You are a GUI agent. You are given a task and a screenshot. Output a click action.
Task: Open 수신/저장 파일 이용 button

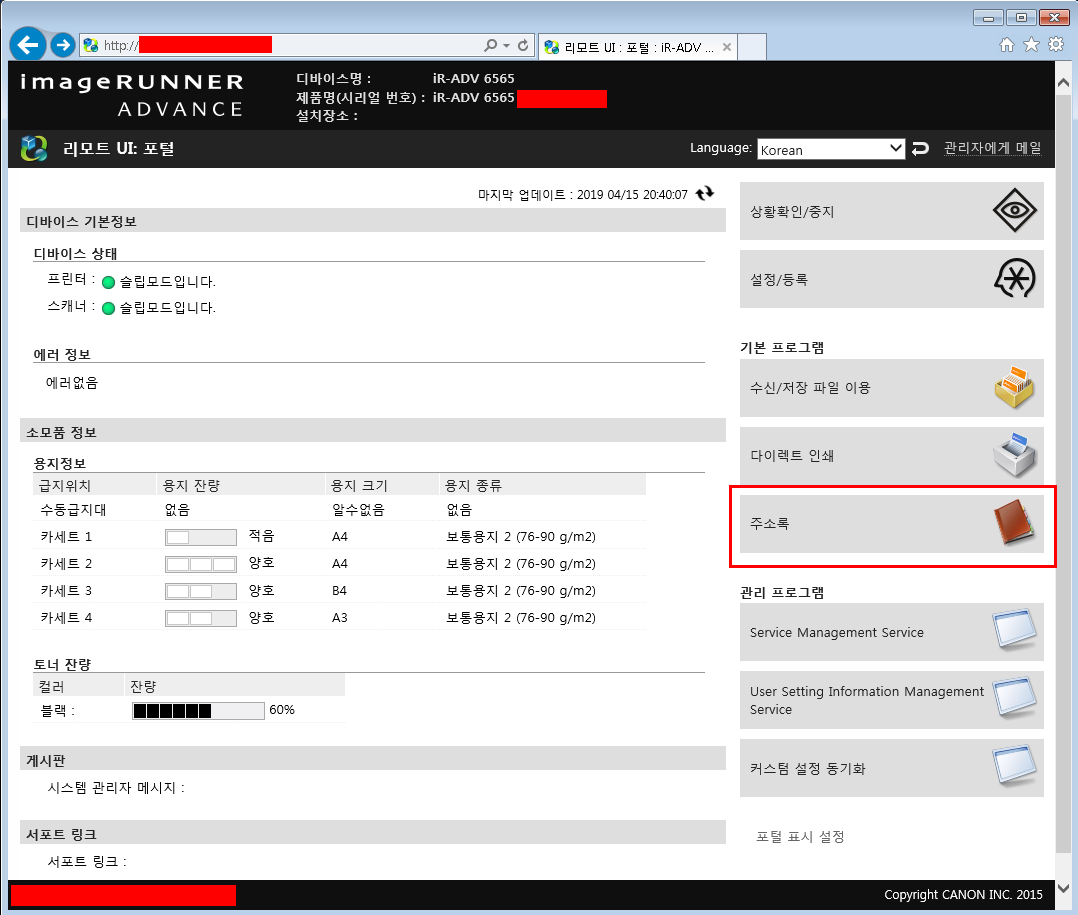click(x=892, y=388)
